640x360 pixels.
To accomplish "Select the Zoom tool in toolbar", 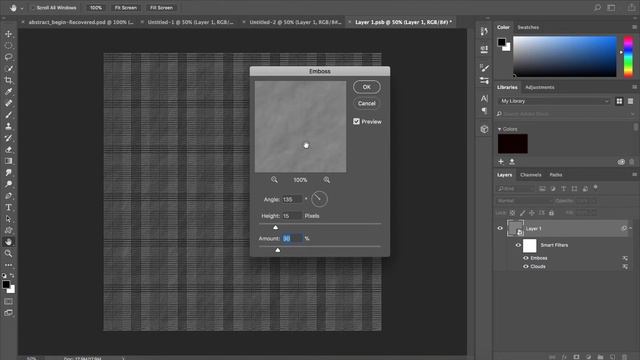I will point(9,253).
